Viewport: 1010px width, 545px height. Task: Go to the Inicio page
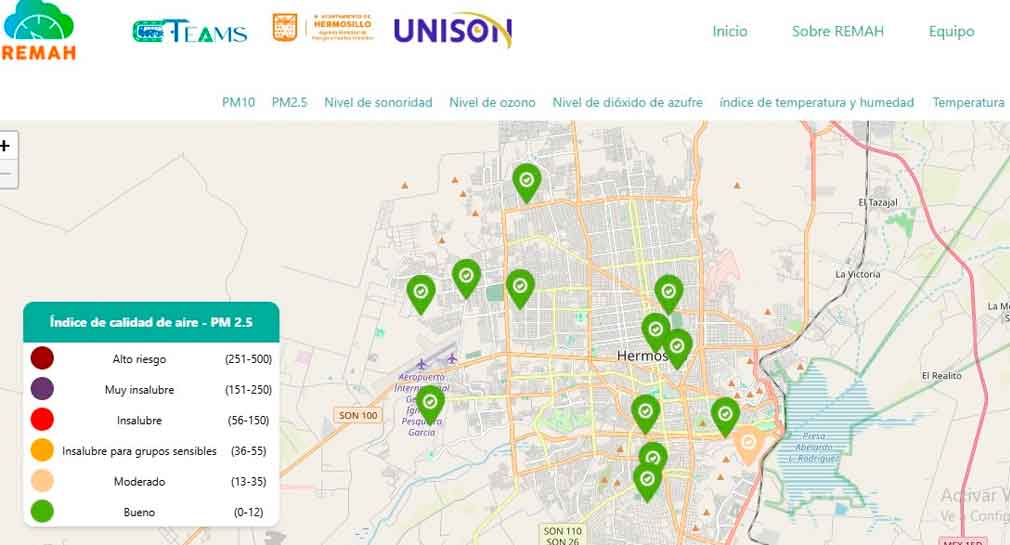point(729,31)
